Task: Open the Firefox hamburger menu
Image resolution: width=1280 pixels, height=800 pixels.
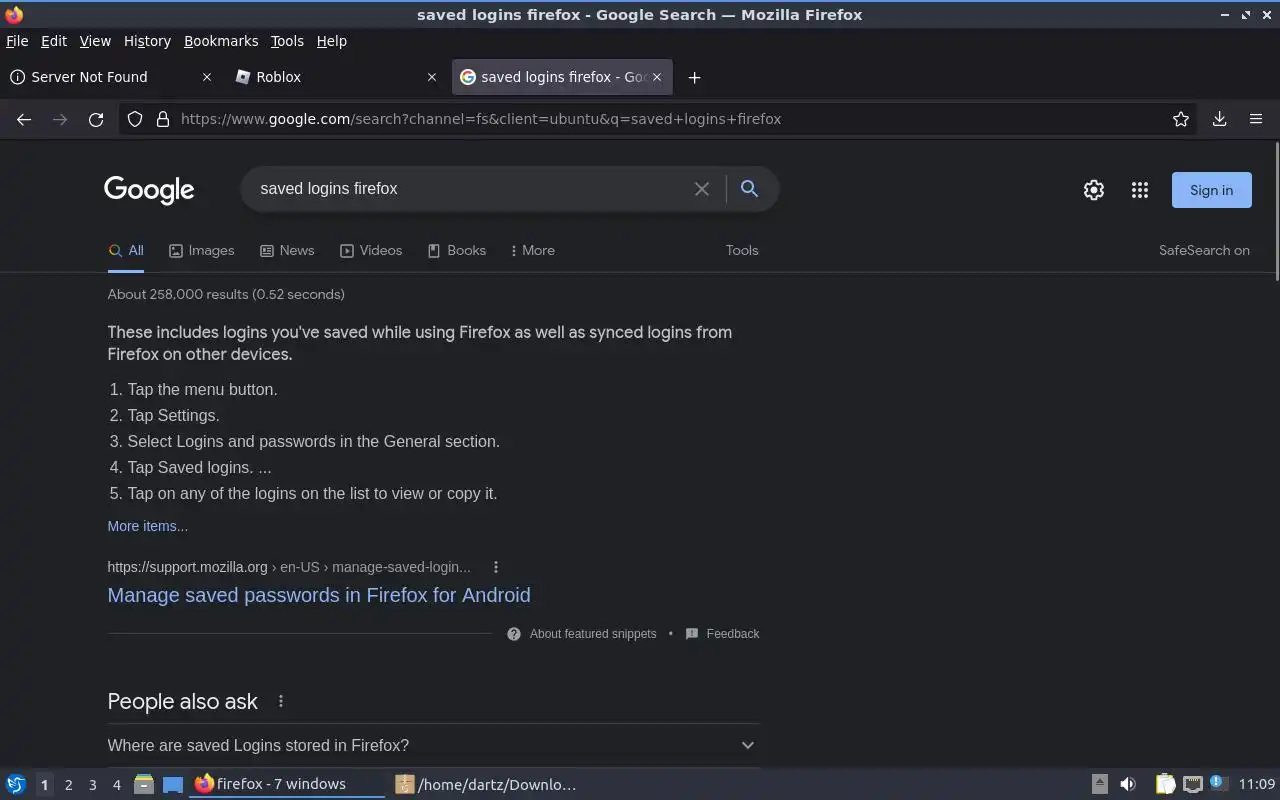Action: 1256,119
